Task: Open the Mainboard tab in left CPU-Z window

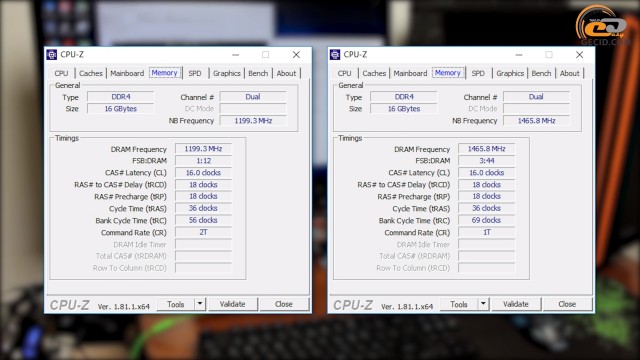Action: tap(127, 73)
